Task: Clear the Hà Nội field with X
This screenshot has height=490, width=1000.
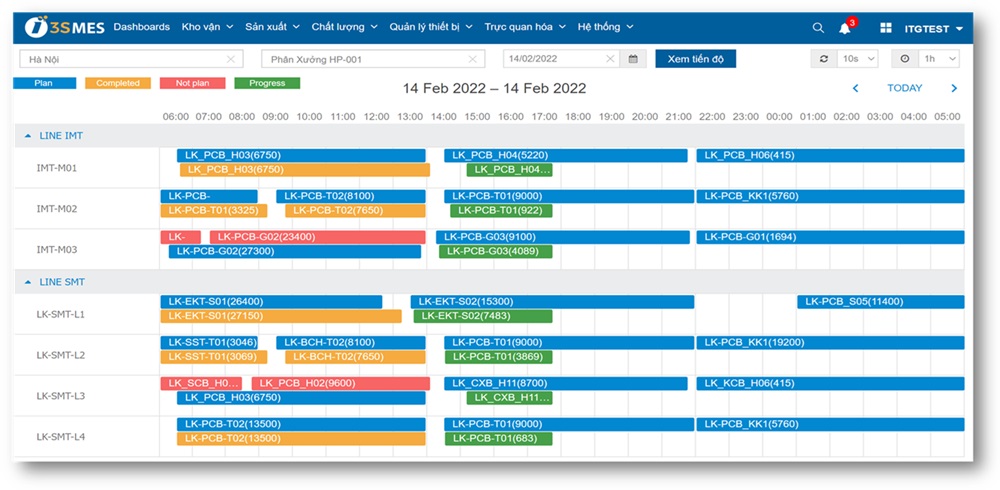Action: [231, 59]
